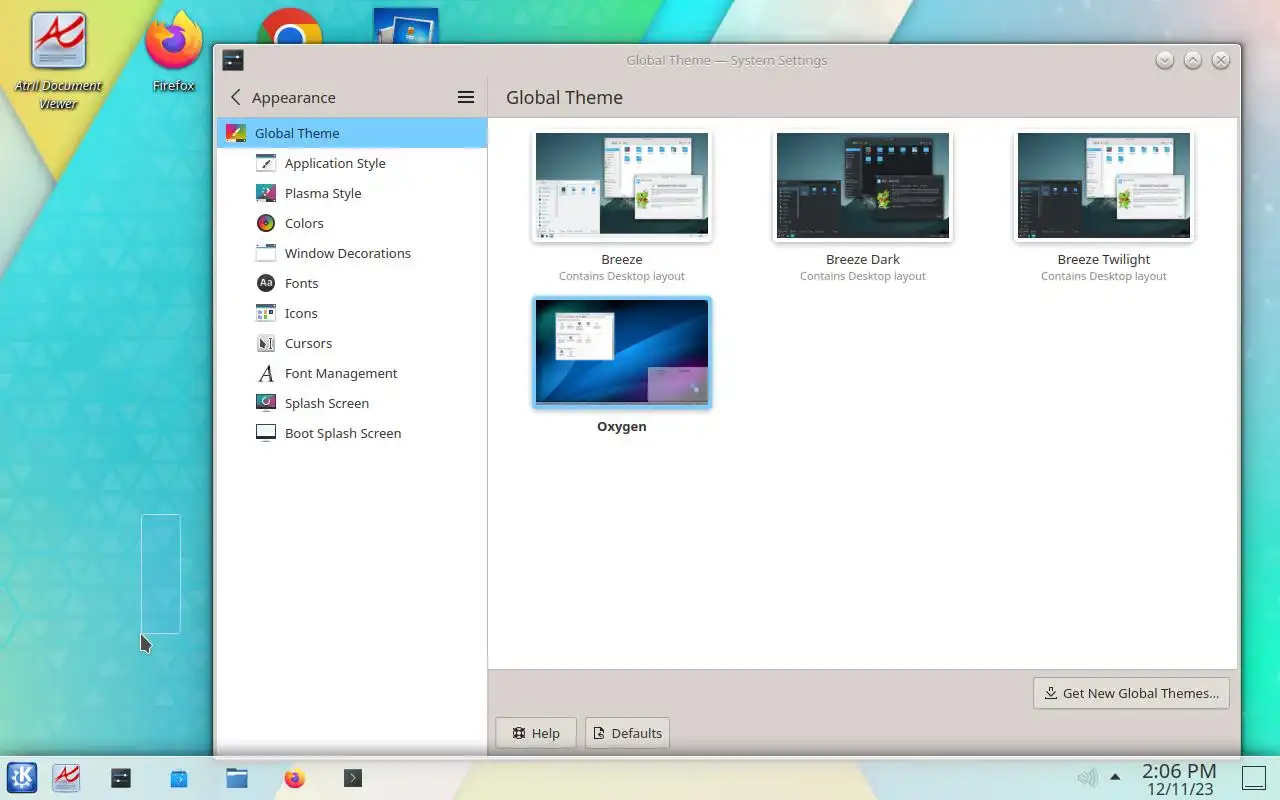Open Discover software center in taskbar
This screenshot has width=1280, height=800.
(179, 777)
